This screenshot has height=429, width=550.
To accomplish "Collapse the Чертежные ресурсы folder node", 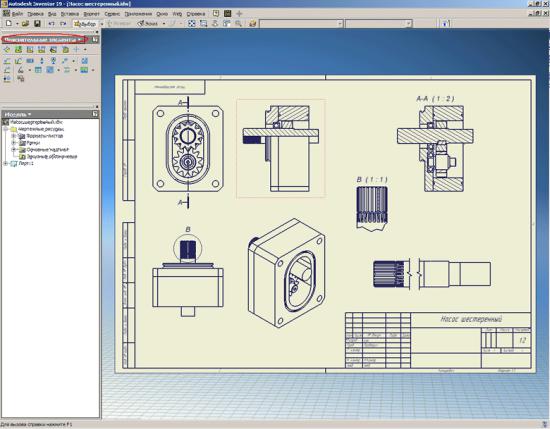I will coord(6,129).
